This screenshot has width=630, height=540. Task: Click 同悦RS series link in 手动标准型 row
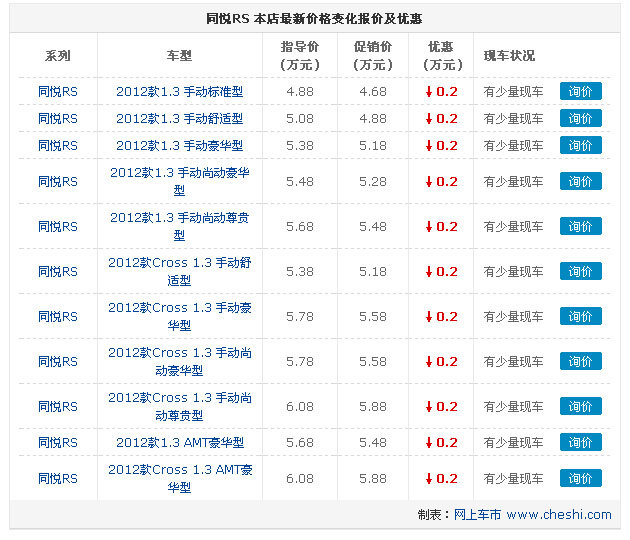click(58, 92)
